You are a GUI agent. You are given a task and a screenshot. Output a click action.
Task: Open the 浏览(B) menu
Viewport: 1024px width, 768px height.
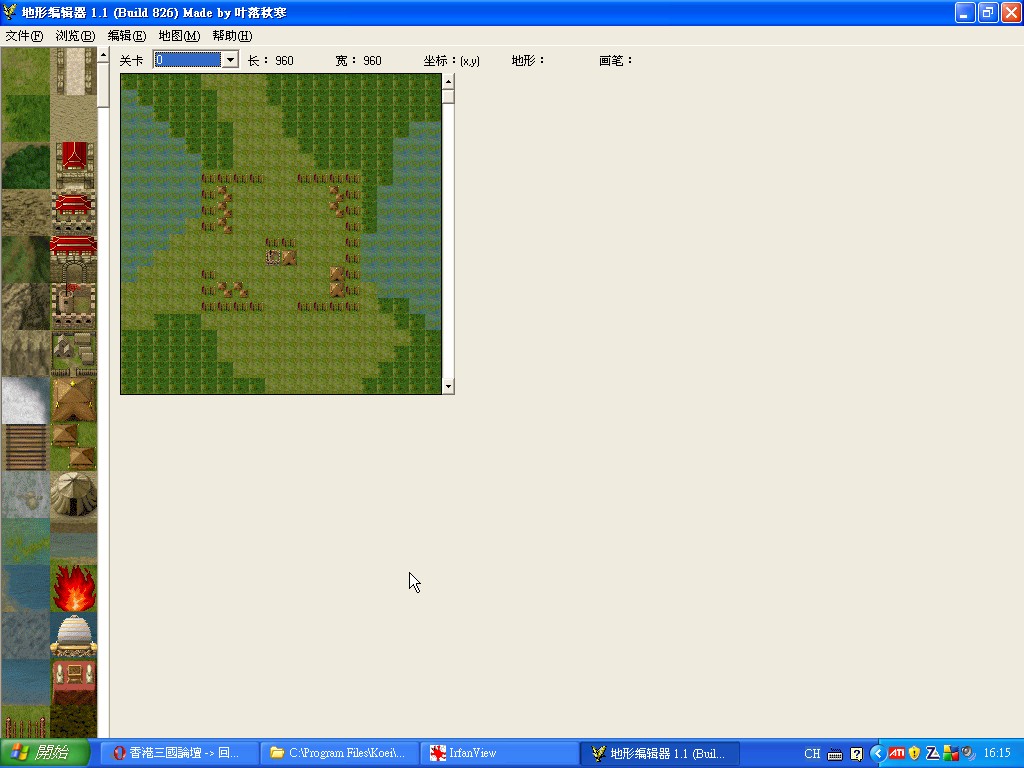75,36
